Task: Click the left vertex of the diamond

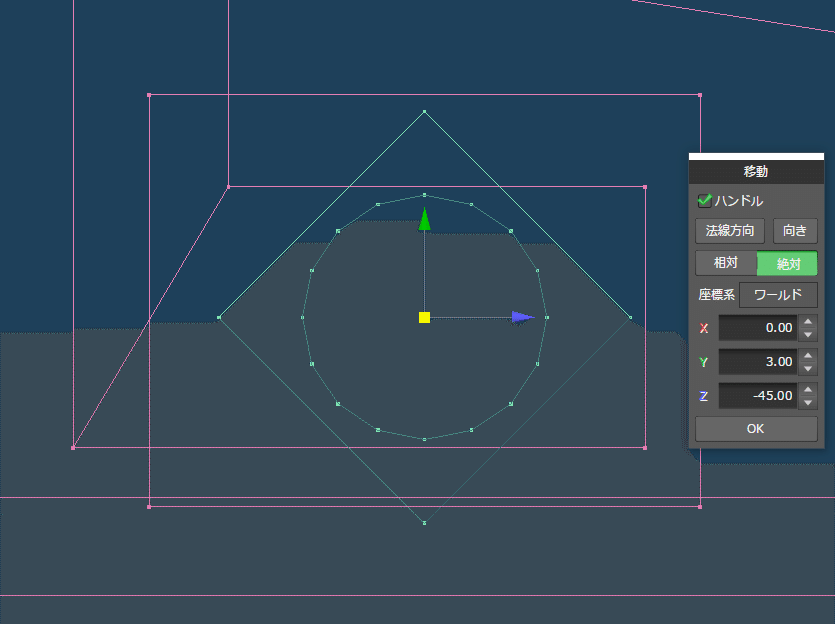Action: click(x=219, y=318)
